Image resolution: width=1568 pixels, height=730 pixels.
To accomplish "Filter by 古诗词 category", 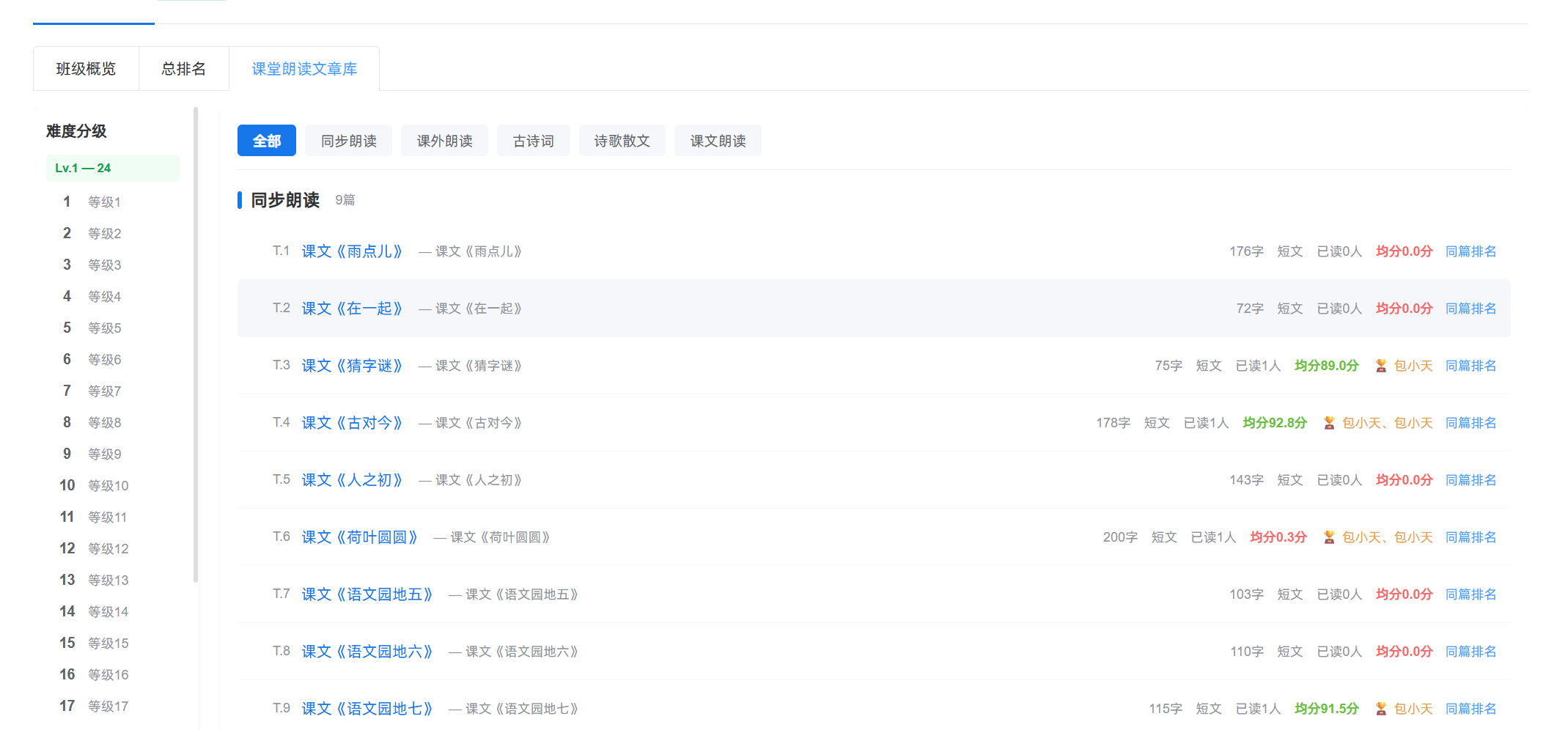I will coord(534,141).
